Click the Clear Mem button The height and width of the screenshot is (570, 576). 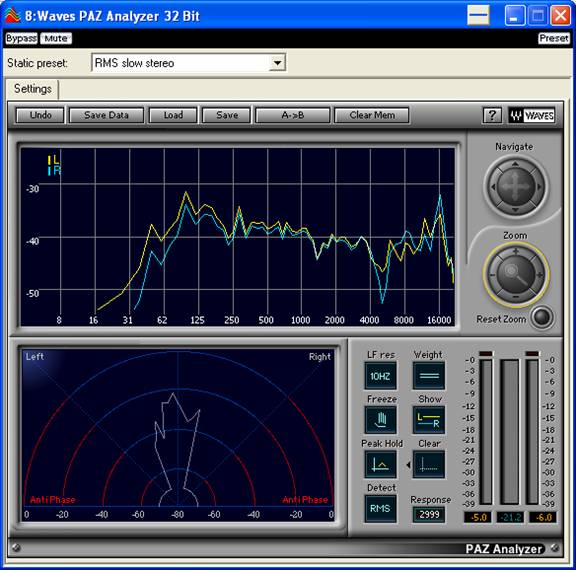pyautogui.click(x=372, y=115)
